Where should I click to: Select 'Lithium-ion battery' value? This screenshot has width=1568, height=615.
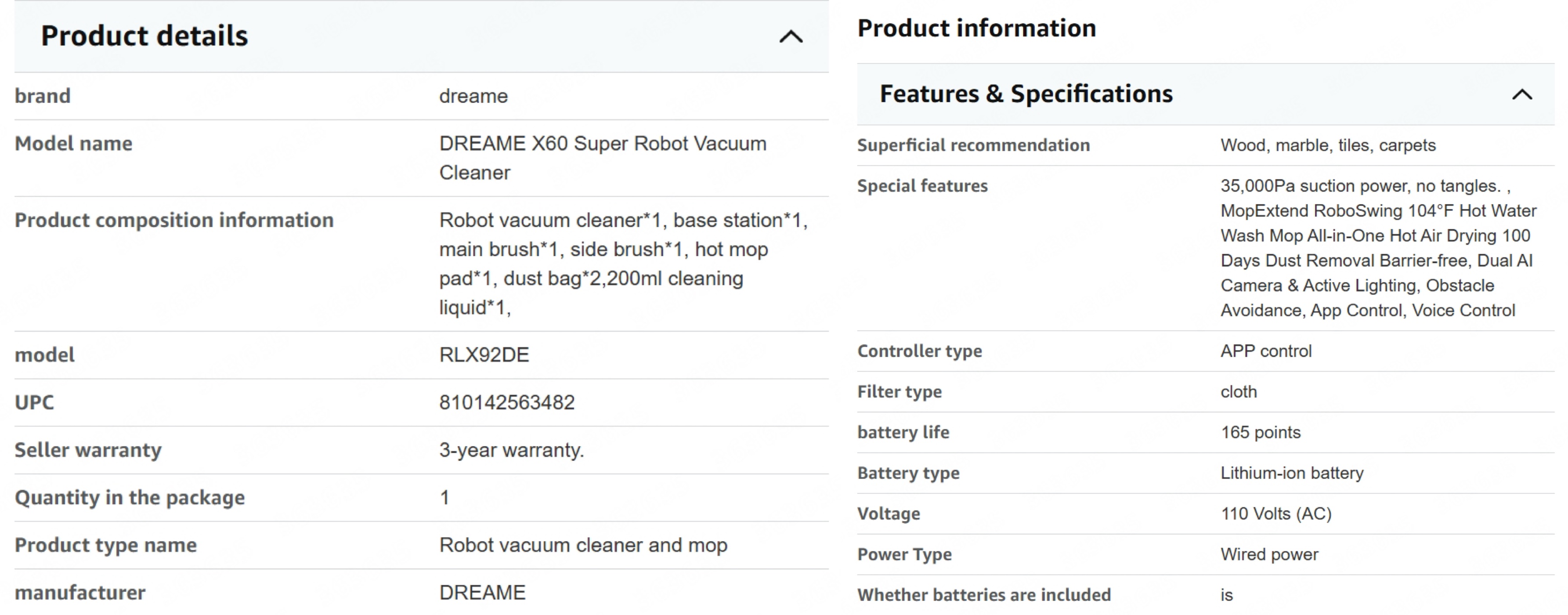point(1292,473)
